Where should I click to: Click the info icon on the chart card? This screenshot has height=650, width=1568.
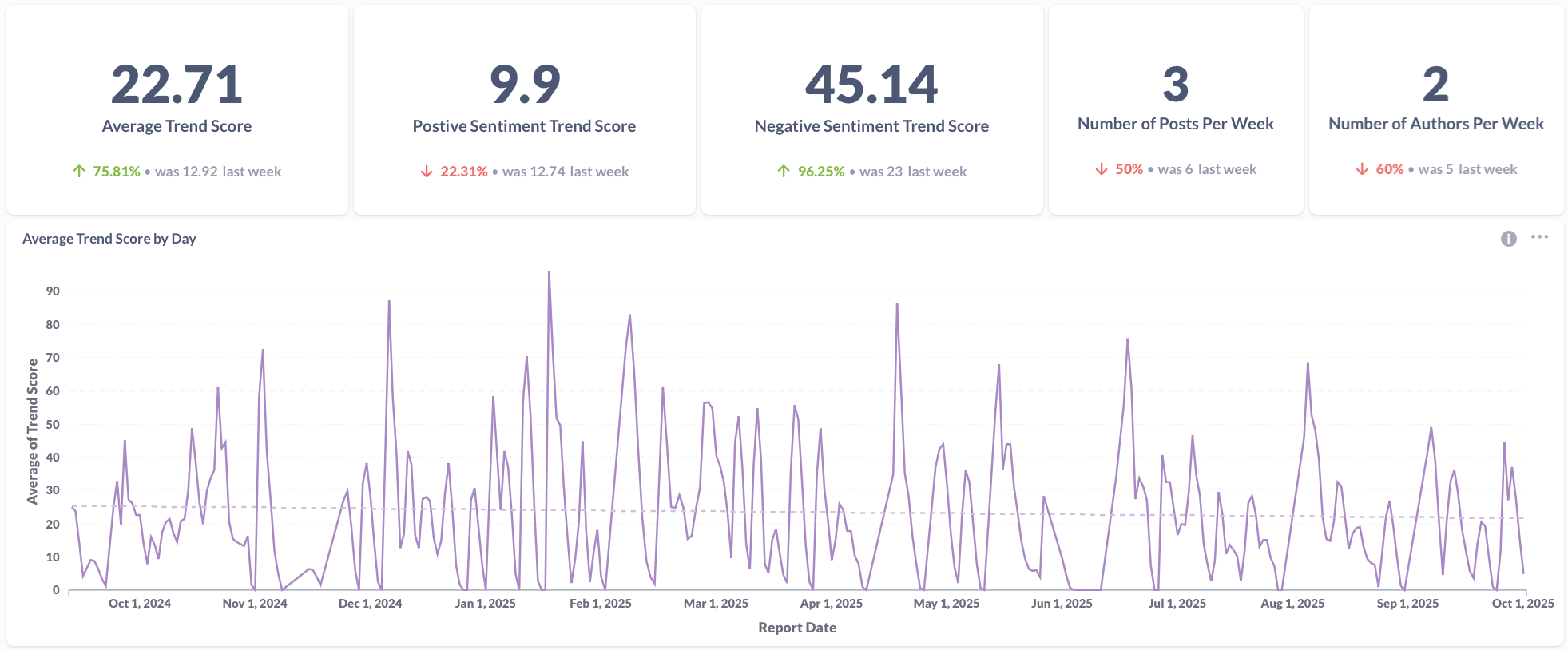[1508, 239]
